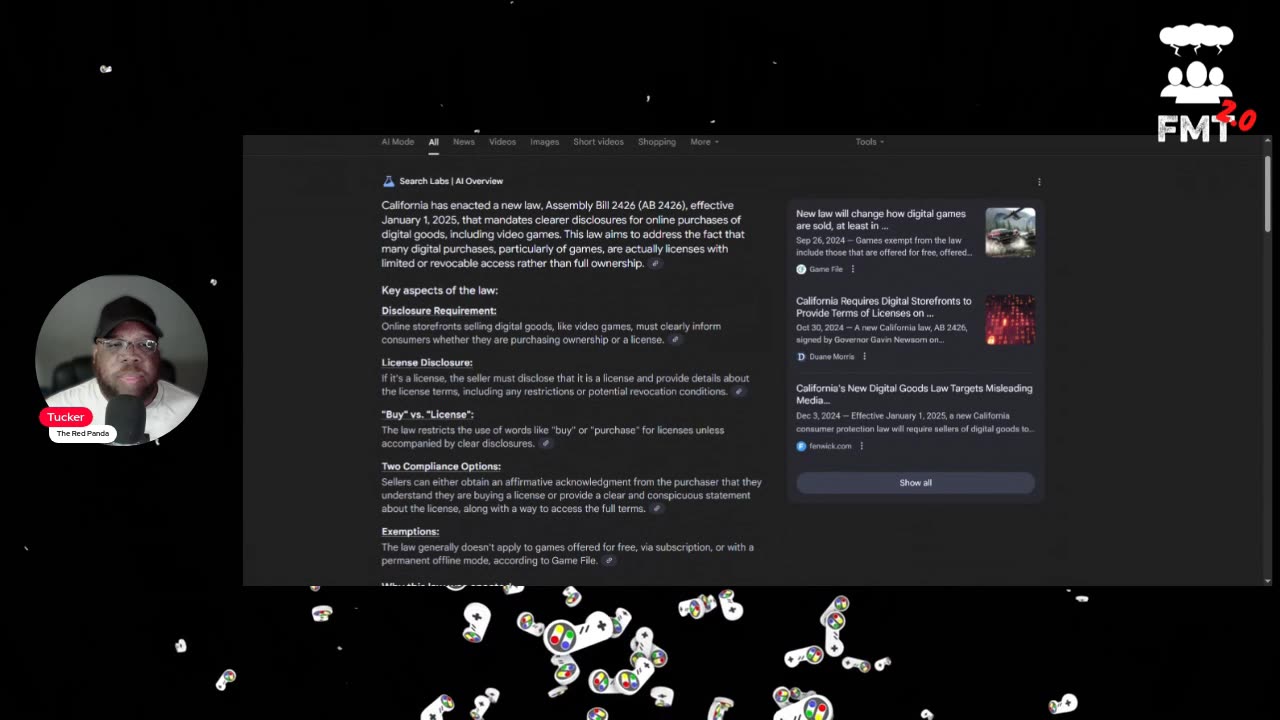Click the Duane Morris source favicon
Viewport: 1280px width, 720px height.
coord(801,357)
